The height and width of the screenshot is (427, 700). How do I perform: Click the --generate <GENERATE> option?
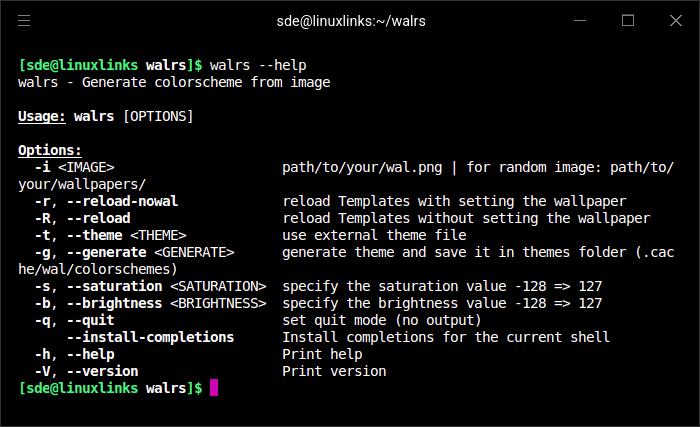(150, 252)
